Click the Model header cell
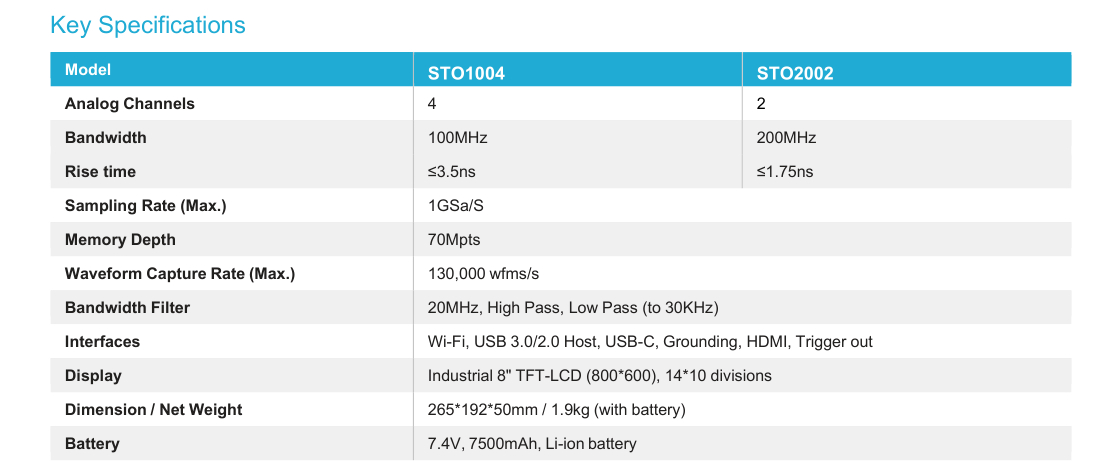This screenshot has height=472, width=1100. [88, 70]
